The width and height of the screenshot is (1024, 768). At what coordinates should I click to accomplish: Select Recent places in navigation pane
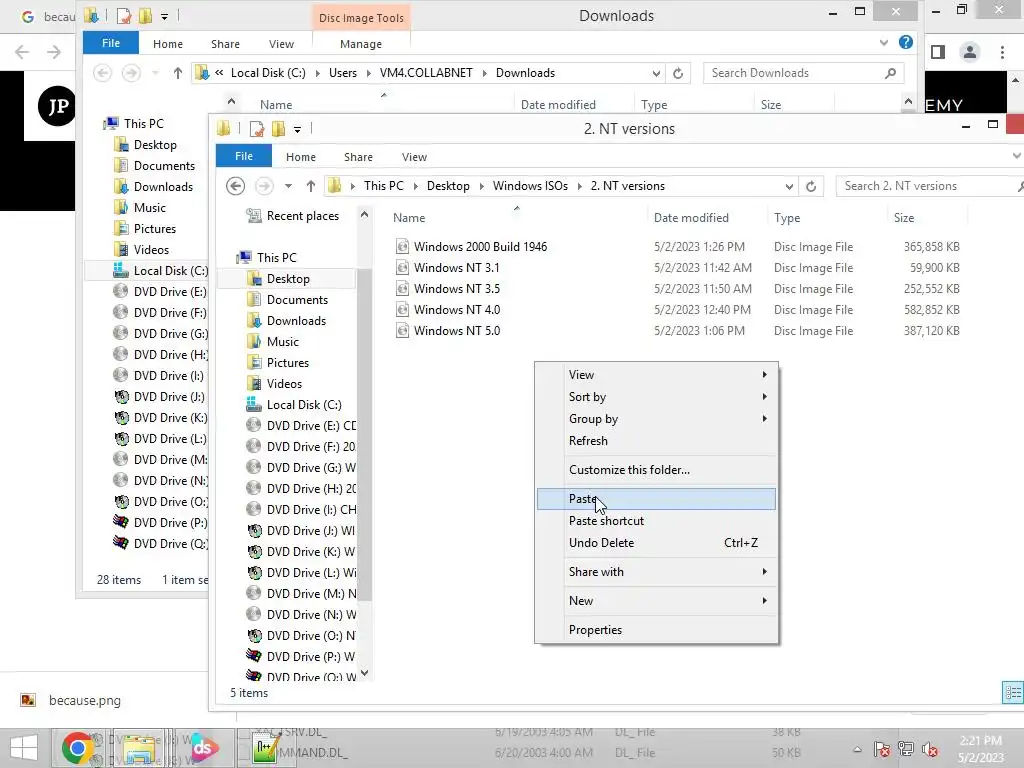[x=302, y=216]
